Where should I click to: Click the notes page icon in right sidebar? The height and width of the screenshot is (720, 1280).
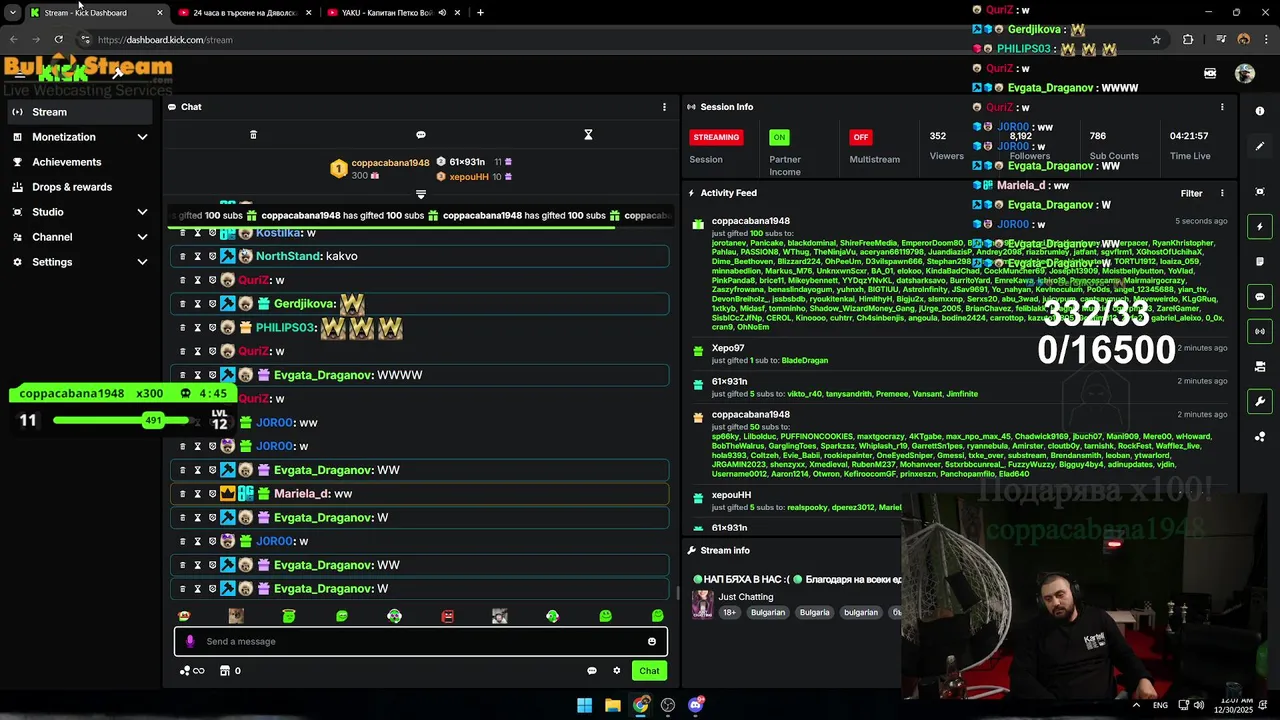tap(1260, 262)
